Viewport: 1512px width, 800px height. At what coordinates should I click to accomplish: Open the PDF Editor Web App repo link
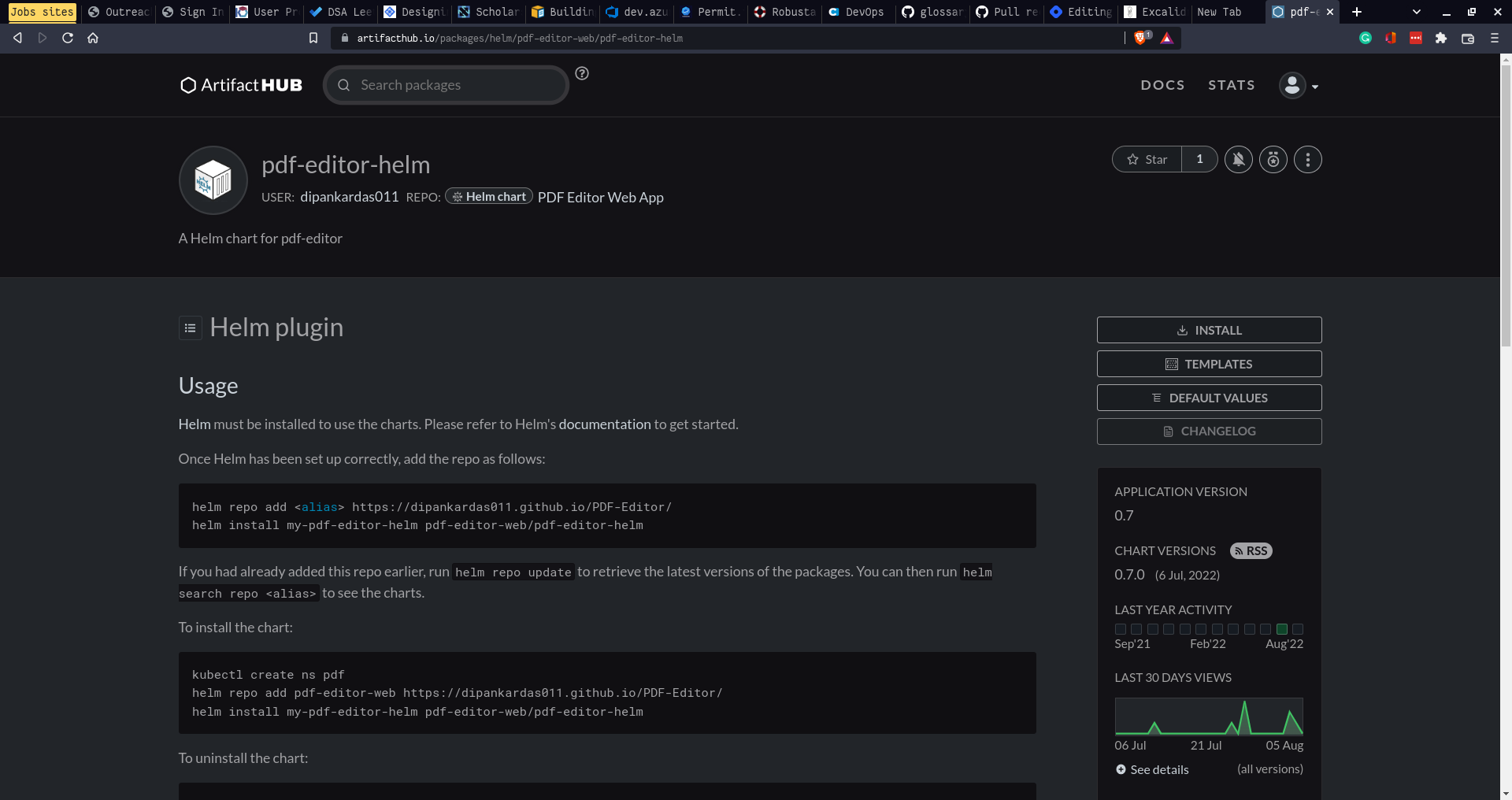[601, 198]
